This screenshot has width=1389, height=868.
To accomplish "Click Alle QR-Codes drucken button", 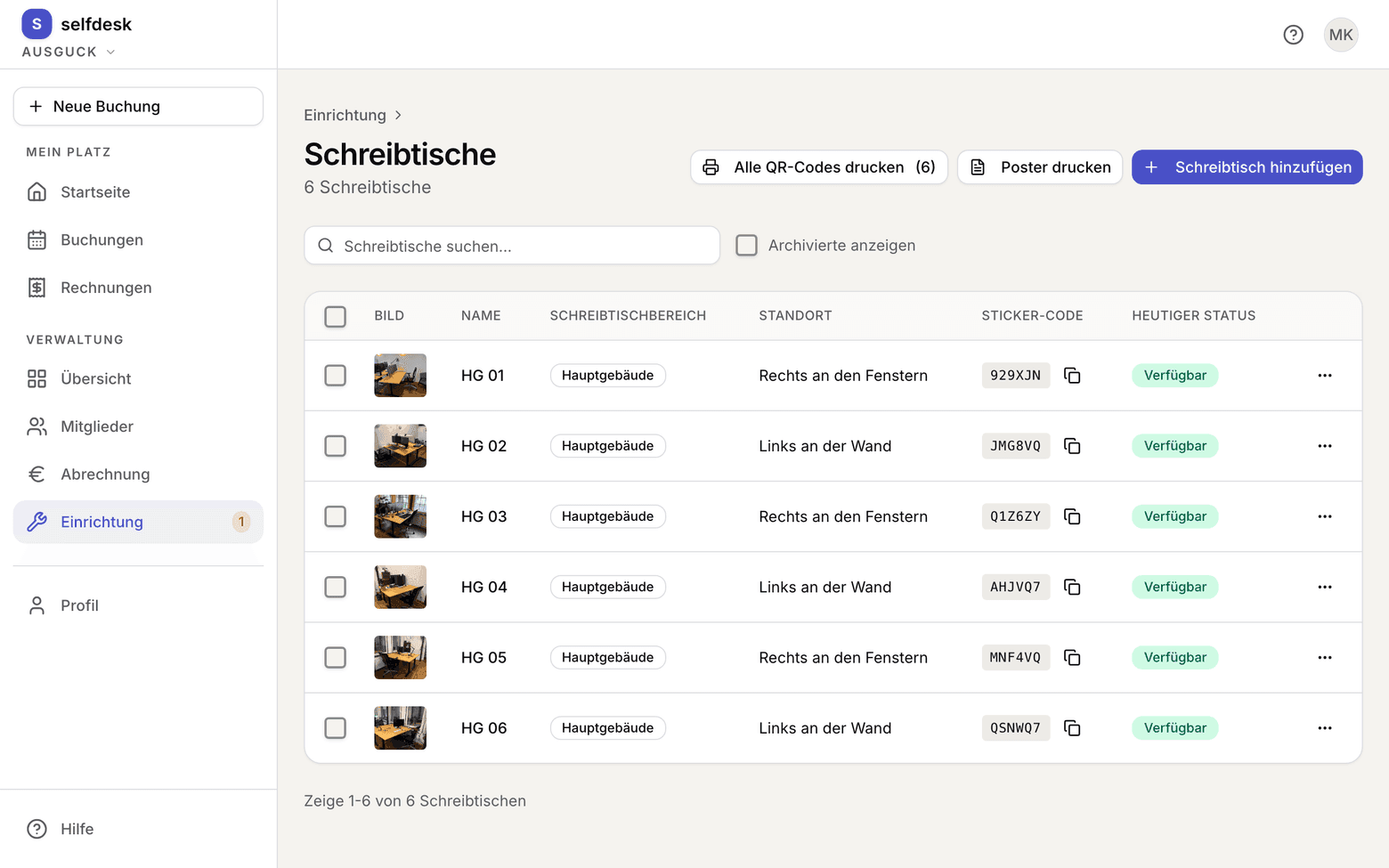I will pos(819,167).
